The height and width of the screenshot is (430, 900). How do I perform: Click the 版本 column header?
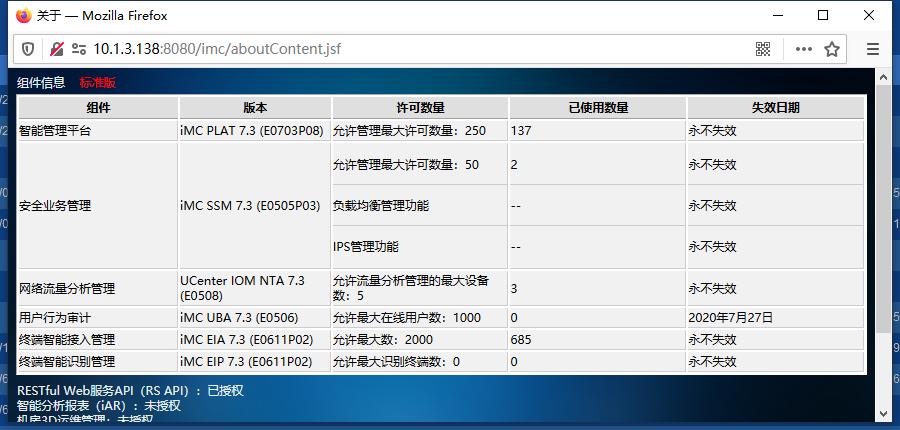click(255, 107)
